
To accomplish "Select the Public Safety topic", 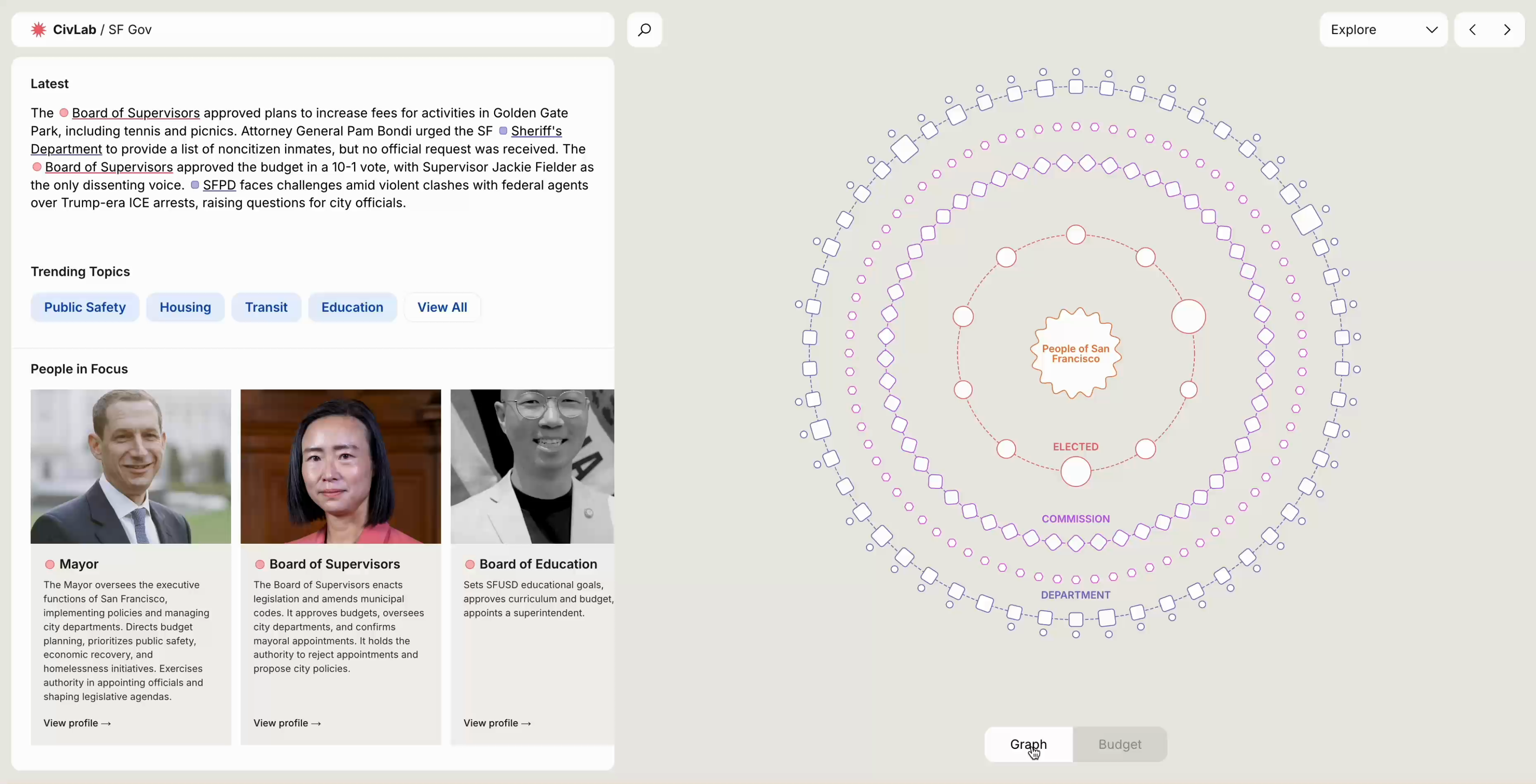I will point(85,307).
